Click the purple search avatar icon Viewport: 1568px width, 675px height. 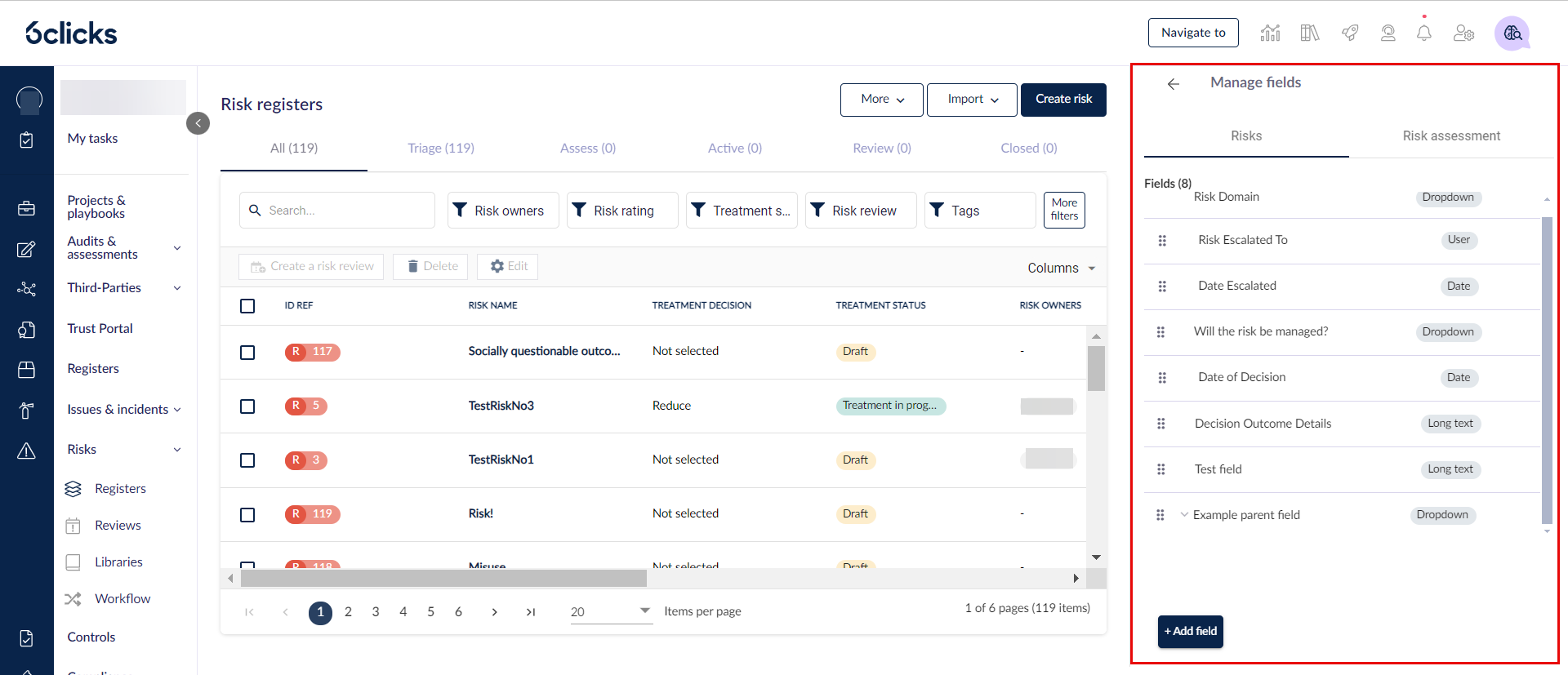[1512, 33]
